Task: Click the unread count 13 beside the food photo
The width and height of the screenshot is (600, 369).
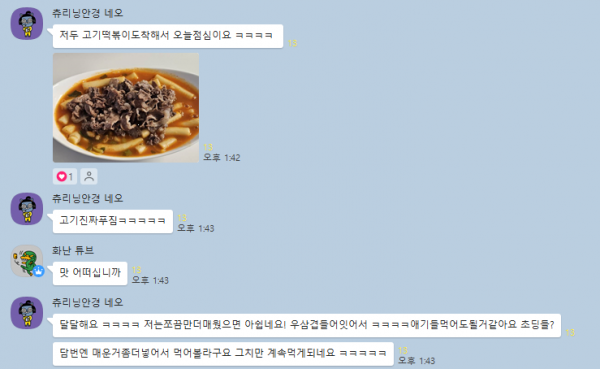Action: click(x=208, y=147)
